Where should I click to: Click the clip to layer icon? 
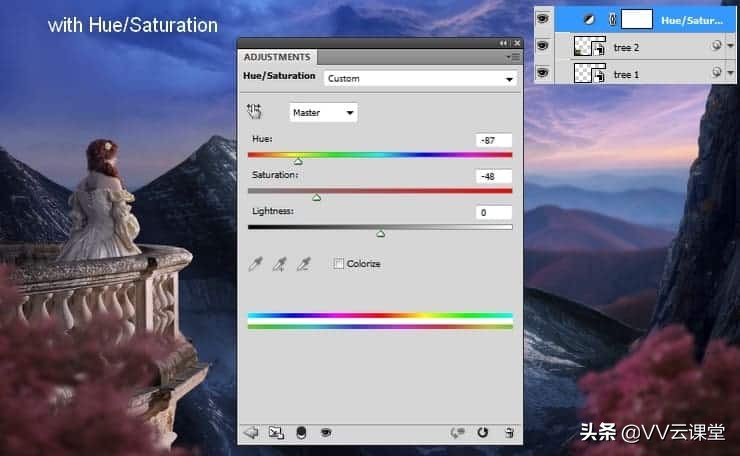[x=302, y=432]
